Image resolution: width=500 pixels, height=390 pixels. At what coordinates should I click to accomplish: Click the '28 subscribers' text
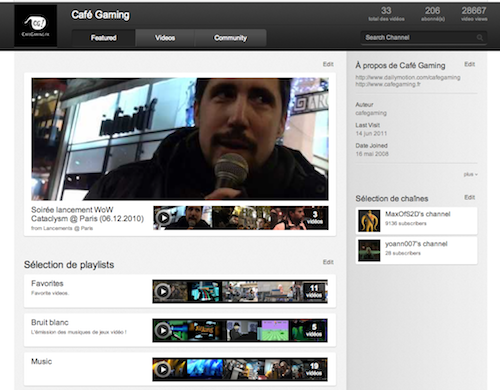[x=403, y=253]
